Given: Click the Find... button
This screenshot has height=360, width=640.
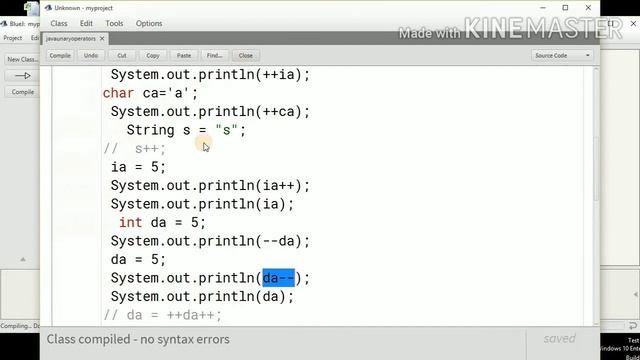Looking at the screenshot, I should (215, 56).
